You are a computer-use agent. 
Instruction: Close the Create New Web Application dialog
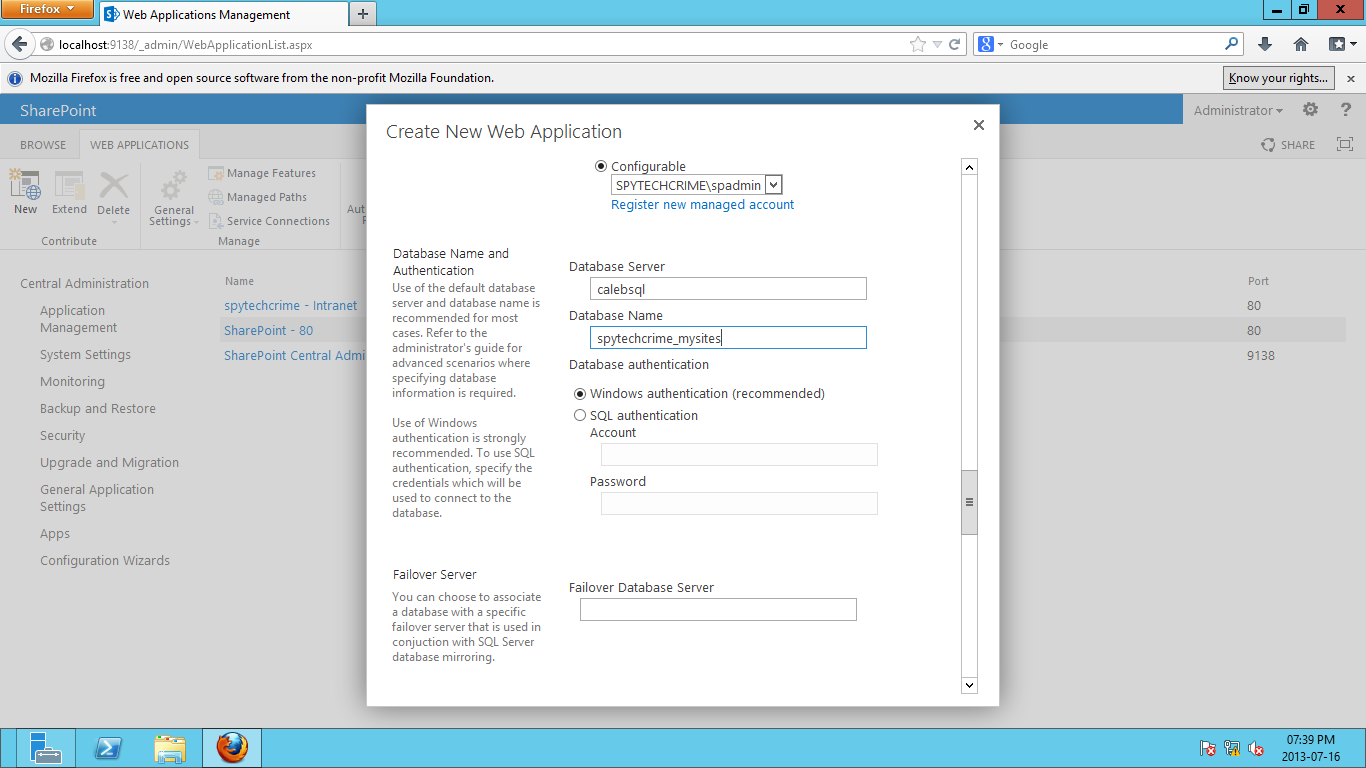point(979,125)
